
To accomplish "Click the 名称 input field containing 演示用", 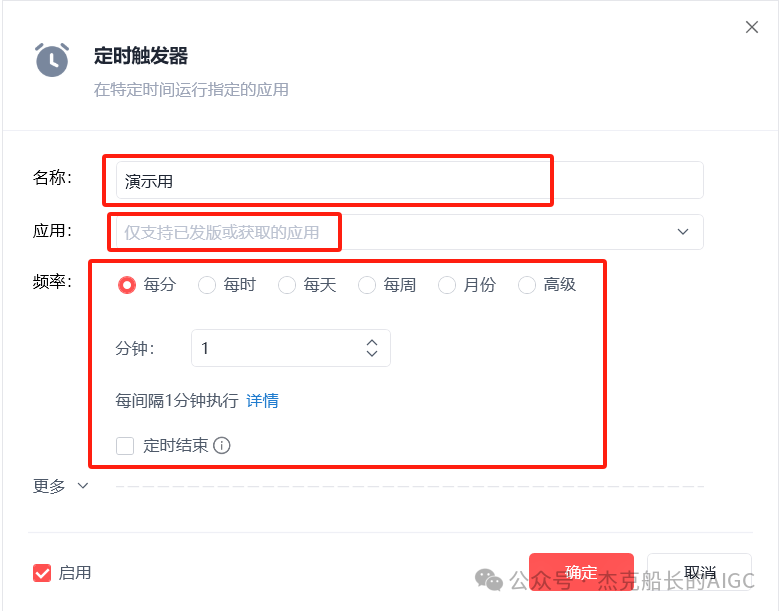I will pos(410,180).
